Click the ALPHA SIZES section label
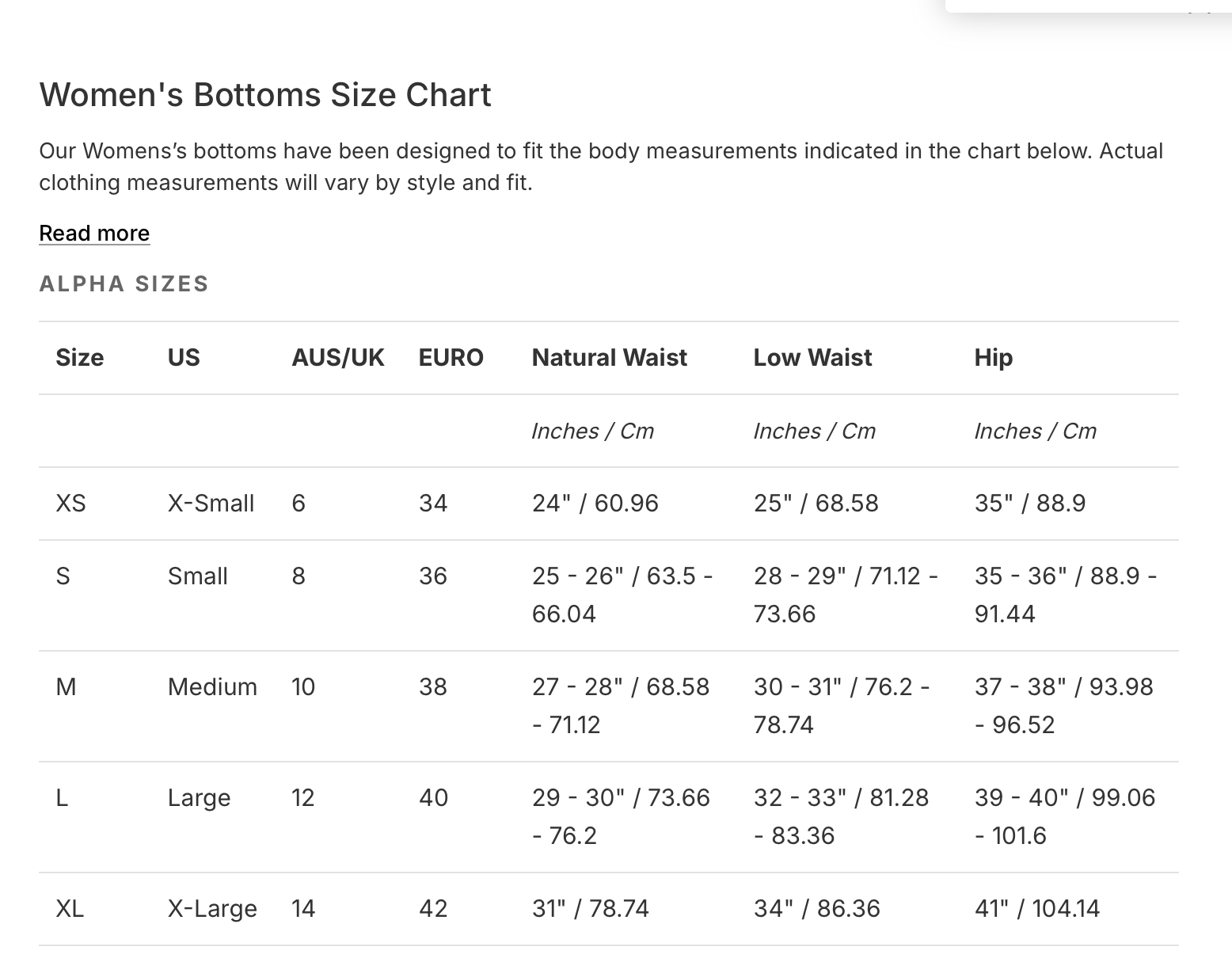1232x977 pixels. pyautogui.click(x=124, y=284)
